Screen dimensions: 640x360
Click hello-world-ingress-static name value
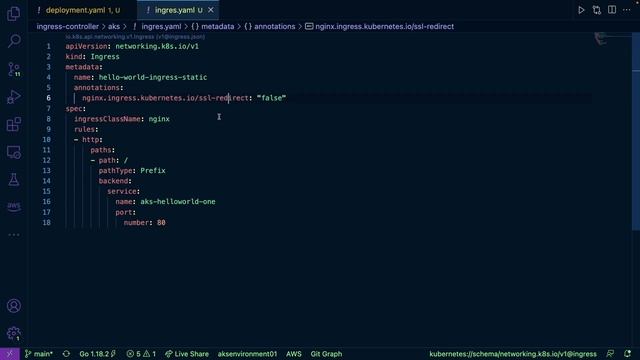153,77
